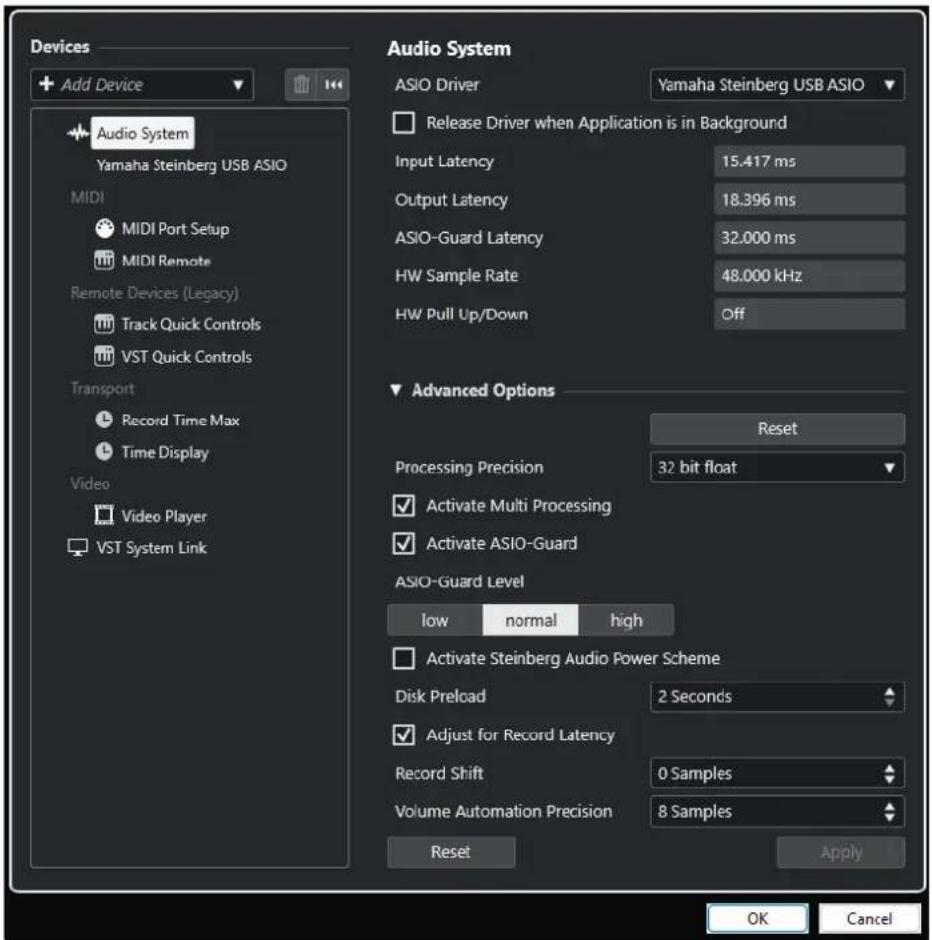Click the Disk Preload 2 Seconds value
Screen dimensions: 932x940
click(695, 697)
